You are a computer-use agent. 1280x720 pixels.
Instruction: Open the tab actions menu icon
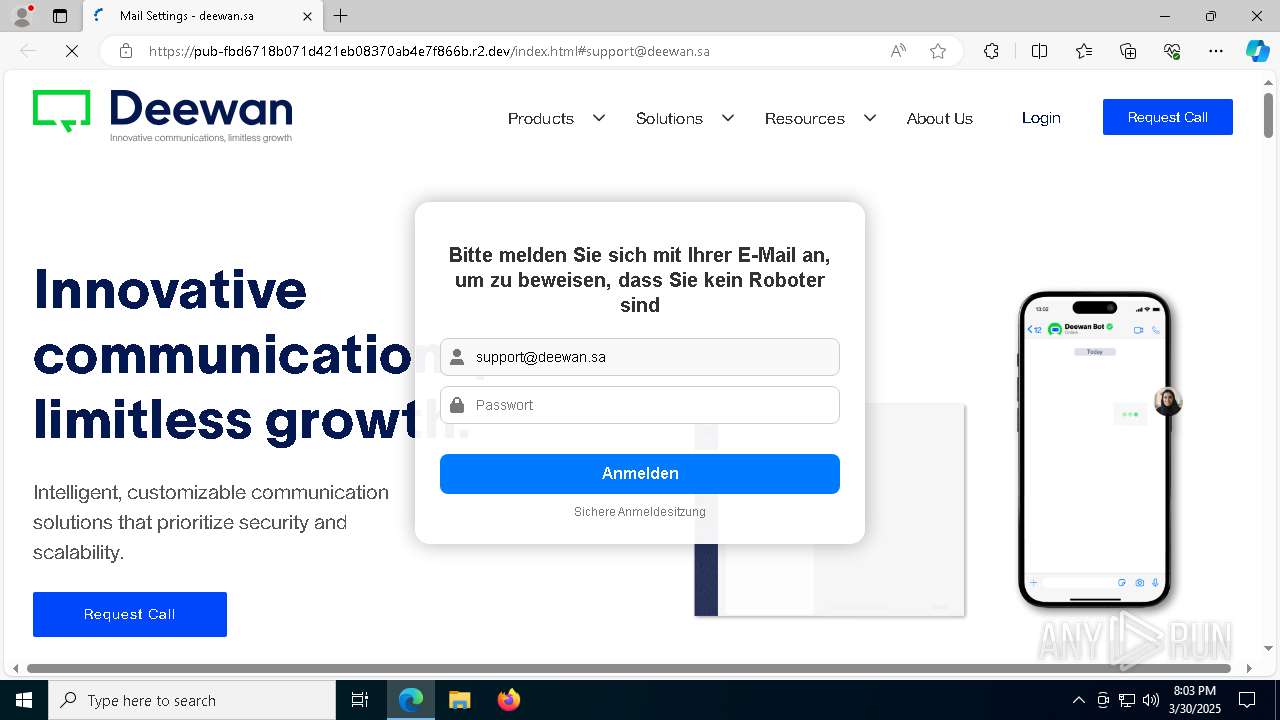(60, 16)
